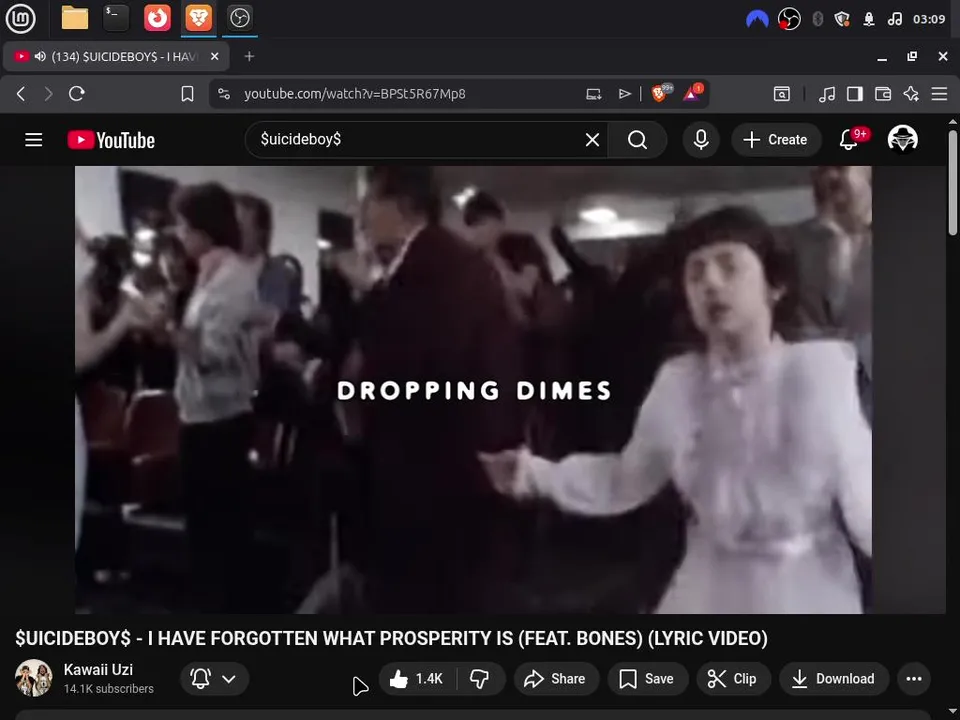Search with your voice microphone button
Viewport: 960px width, 720px height.
[x=701, y=140]
